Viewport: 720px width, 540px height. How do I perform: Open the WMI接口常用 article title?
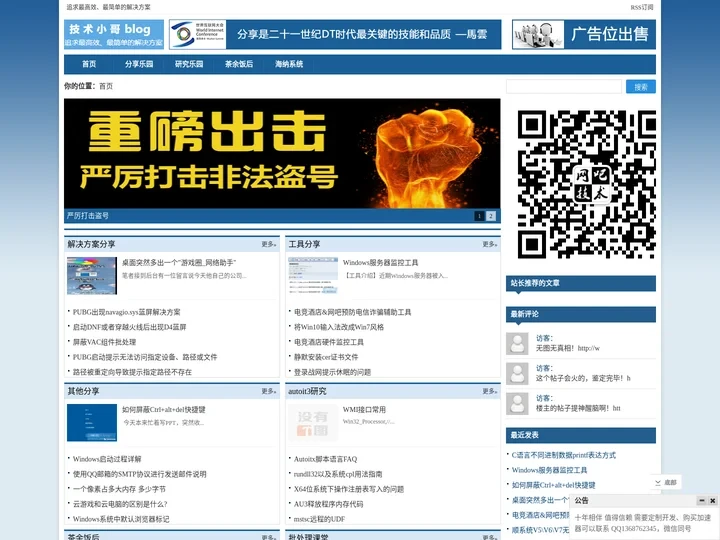[364, 410]
